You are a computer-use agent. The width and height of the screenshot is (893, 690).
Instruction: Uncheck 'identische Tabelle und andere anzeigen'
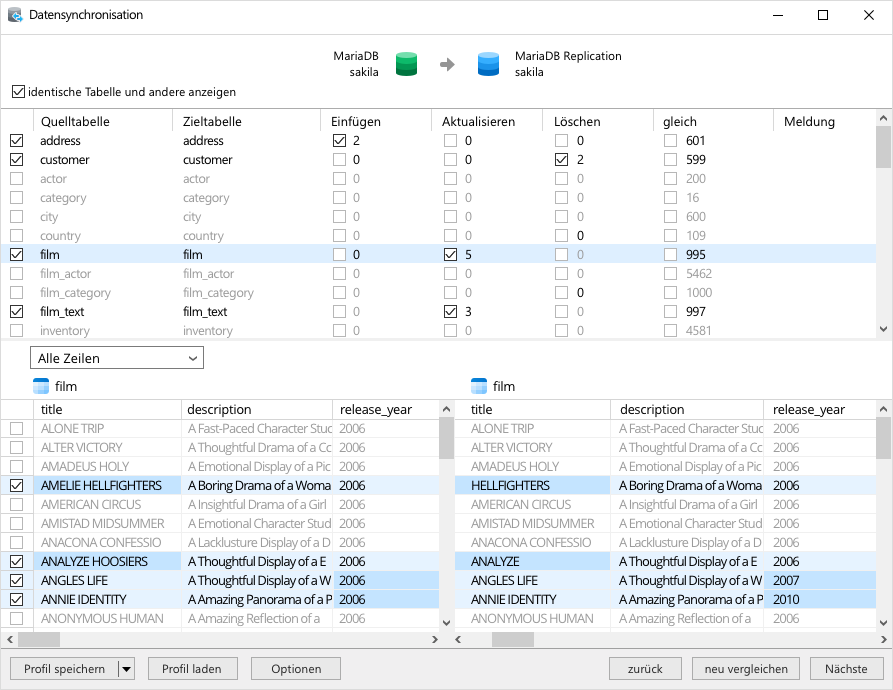click(18, 91)
